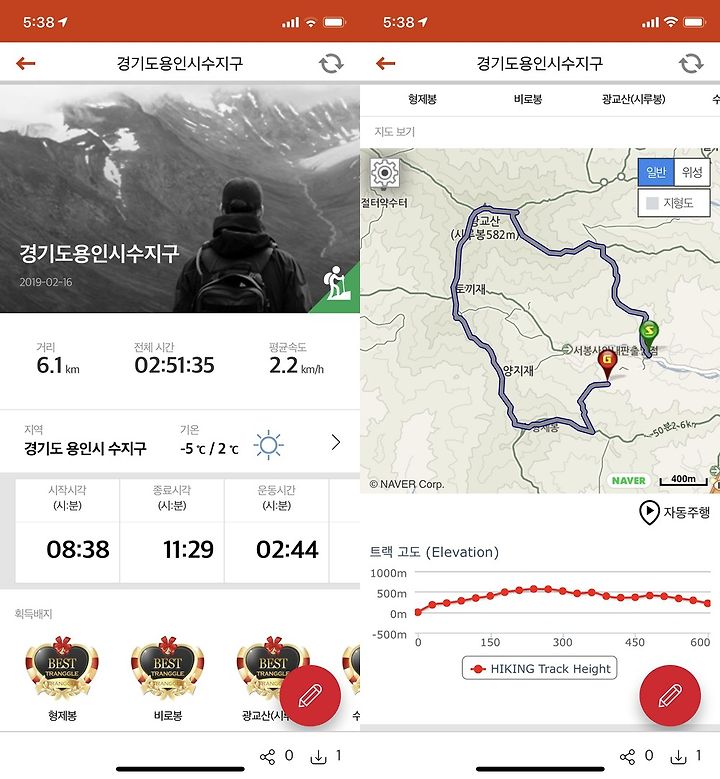720x779 pixels.
Task: Select the 비로봉 tab
Action: (528, 99)
